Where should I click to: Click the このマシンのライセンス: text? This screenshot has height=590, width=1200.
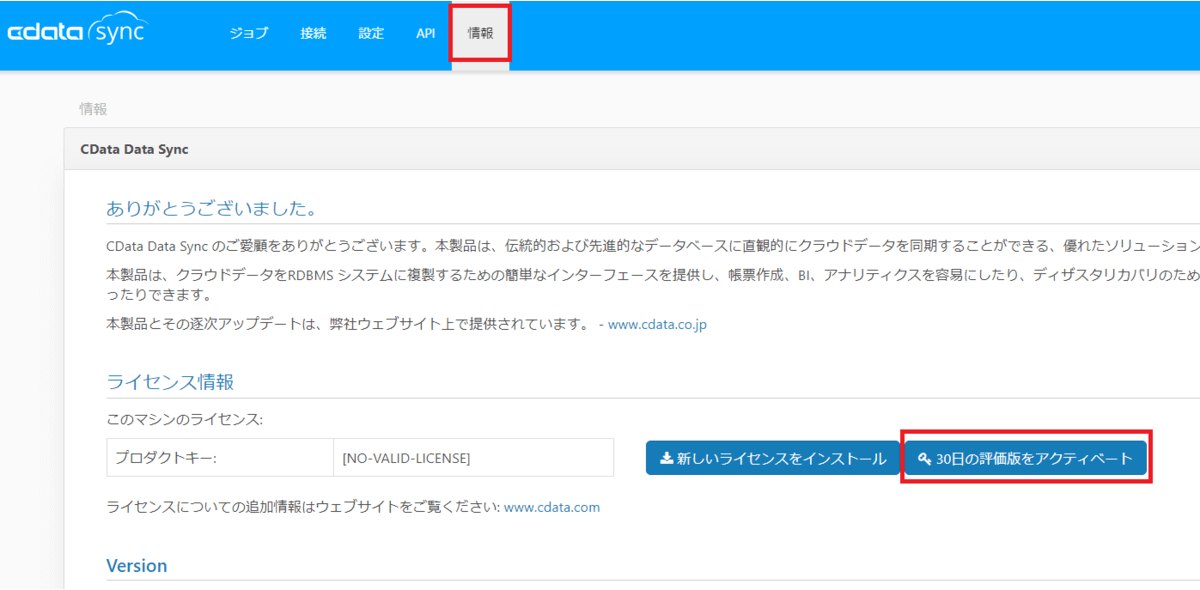(185, 419)
